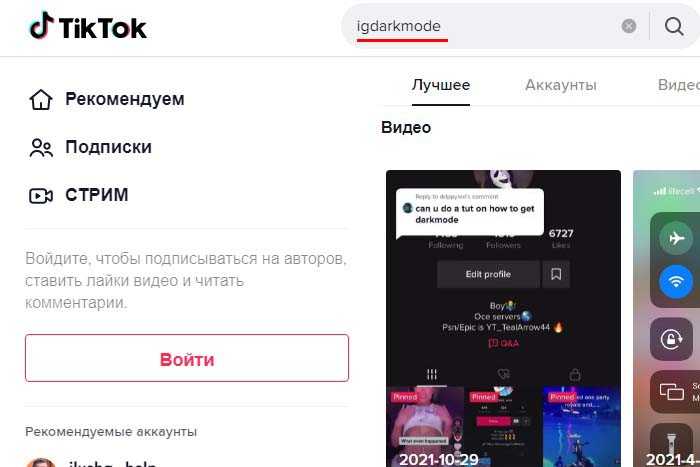Open the recommended account avatar
Viewport: 700px width, 467px height.
[x=41, y=463]
